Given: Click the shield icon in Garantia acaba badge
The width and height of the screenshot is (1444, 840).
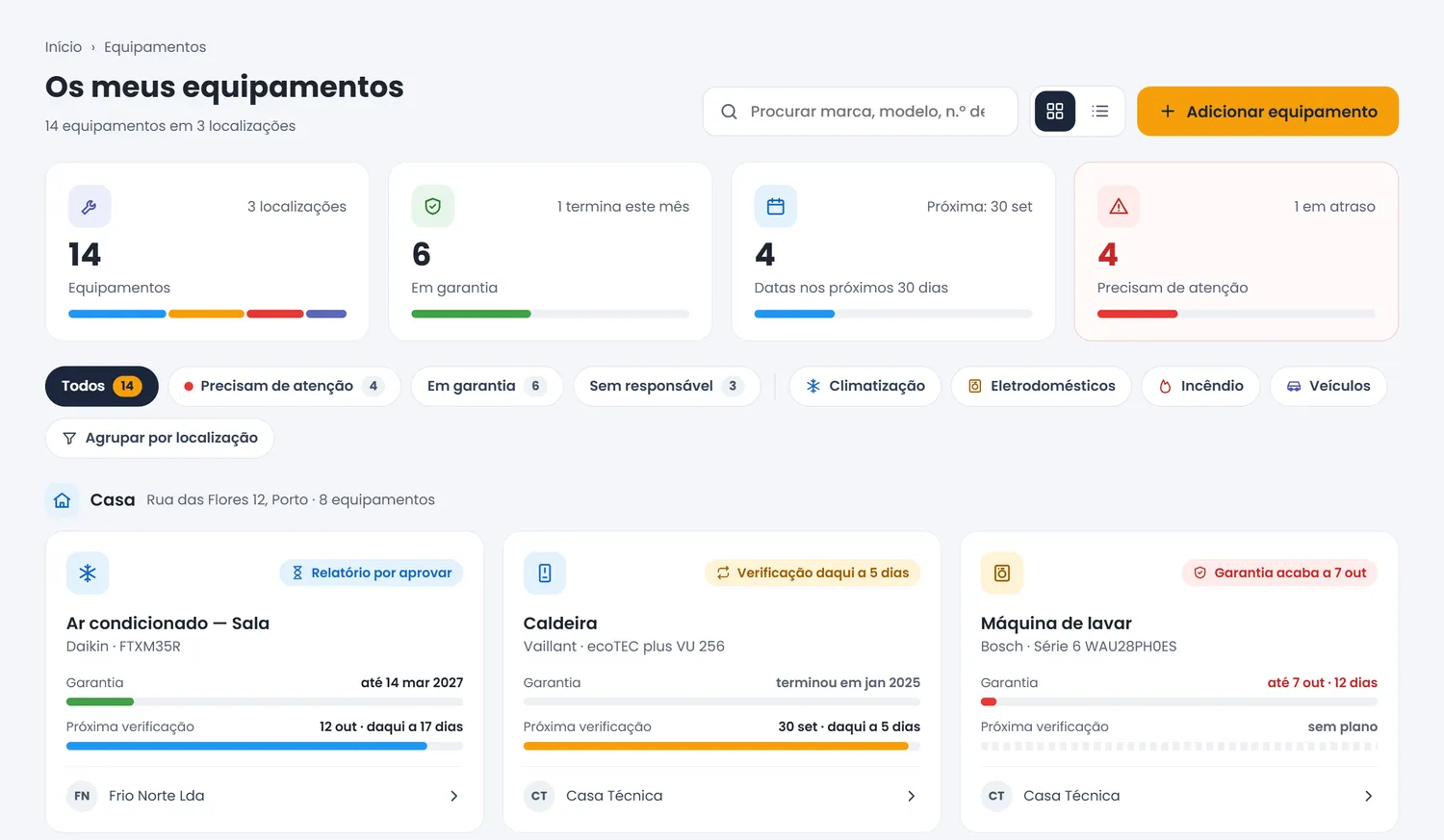Looking at the screenshot, I should 1200,573.
